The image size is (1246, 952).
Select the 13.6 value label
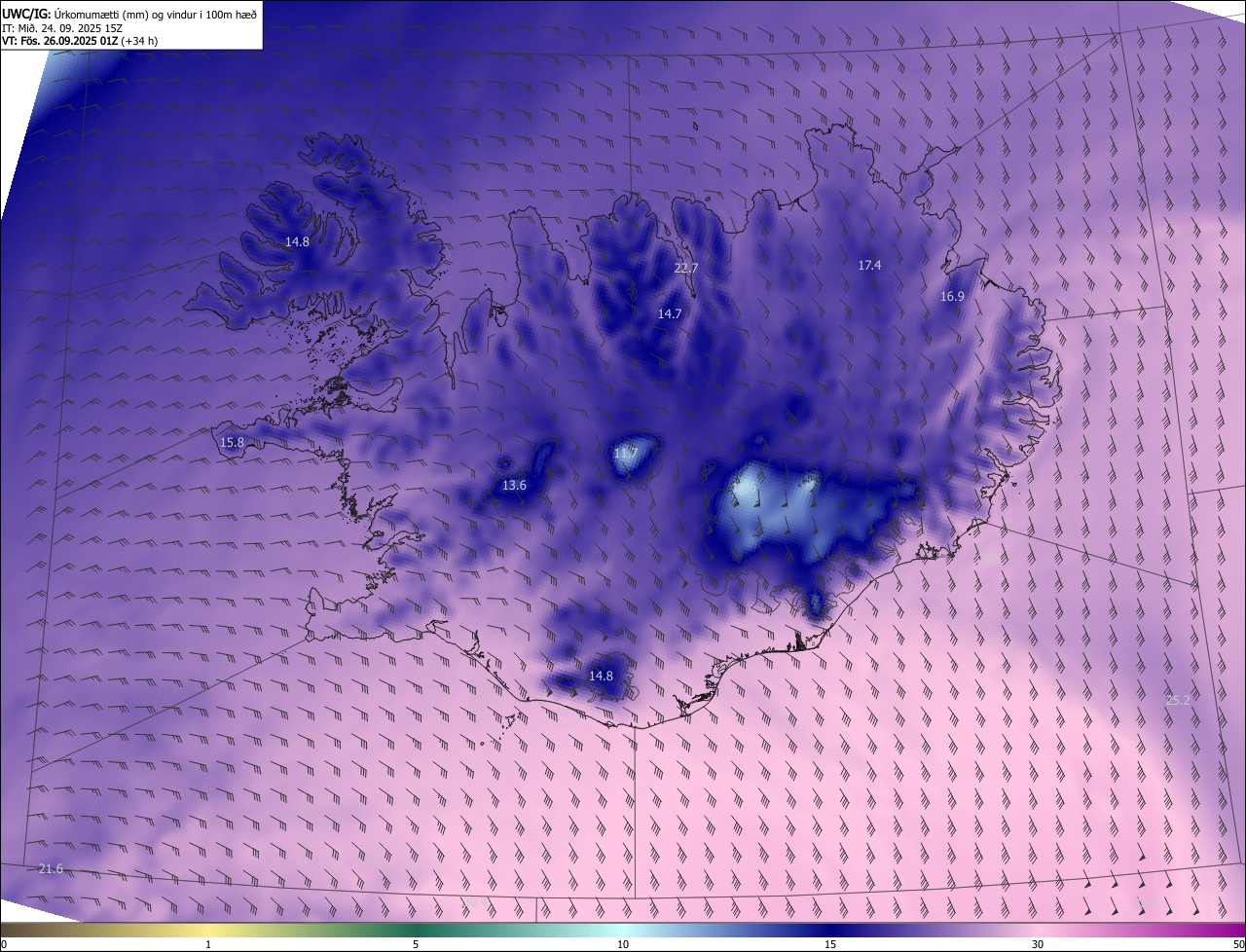(514, 485)
